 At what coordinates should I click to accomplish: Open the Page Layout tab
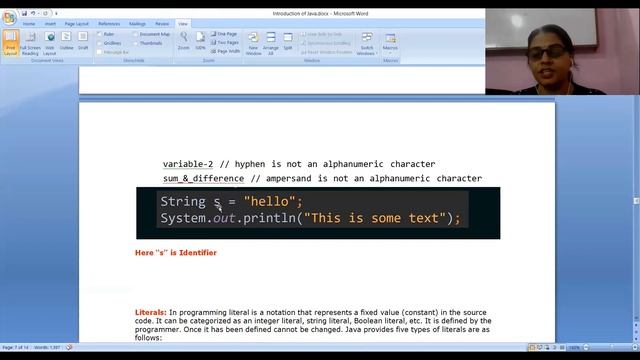[x=76, y=24]
